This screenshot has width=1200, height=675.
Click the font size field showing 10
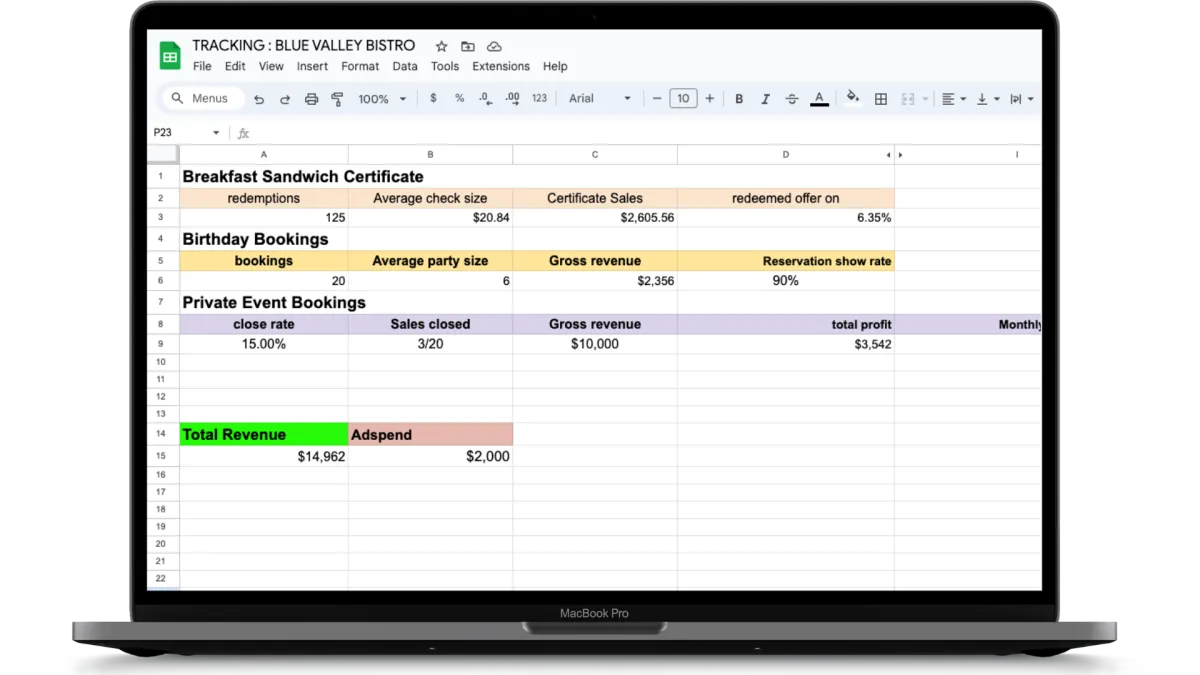pos(683,98)
